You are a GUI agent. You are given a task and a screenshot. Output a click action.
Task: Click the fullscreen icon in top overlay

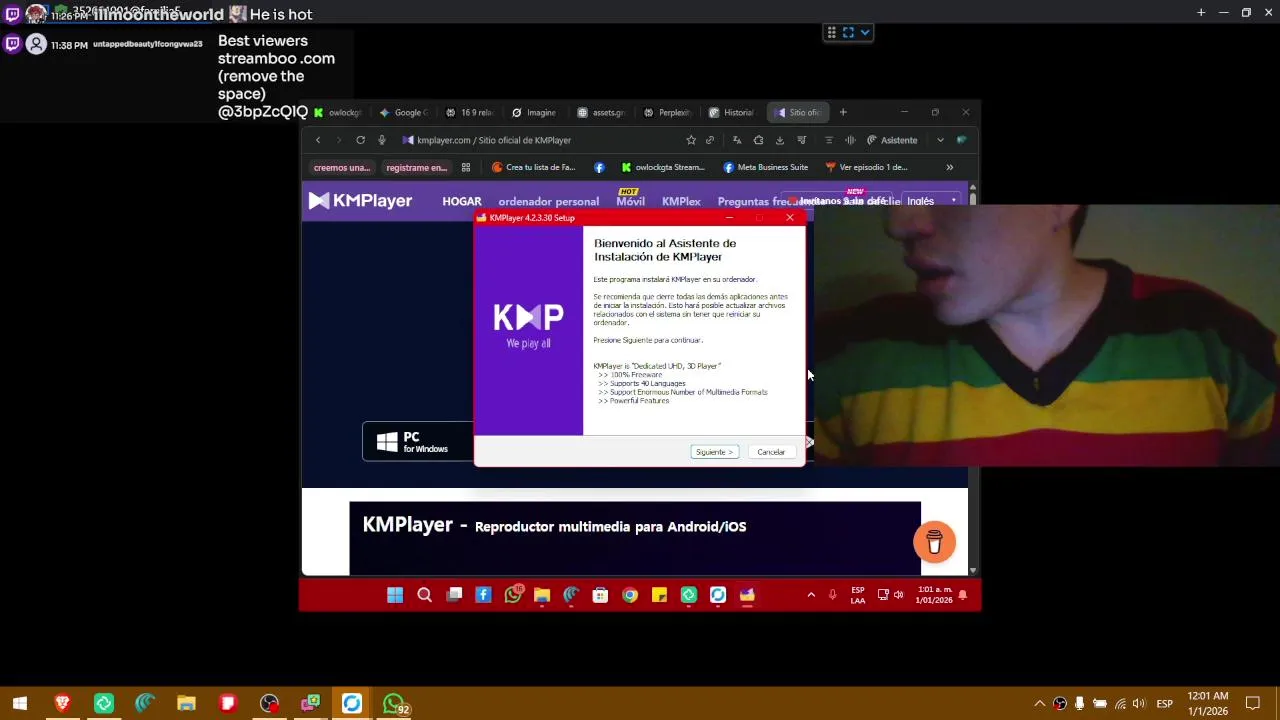pyautogui.click(x=848, y=32)
